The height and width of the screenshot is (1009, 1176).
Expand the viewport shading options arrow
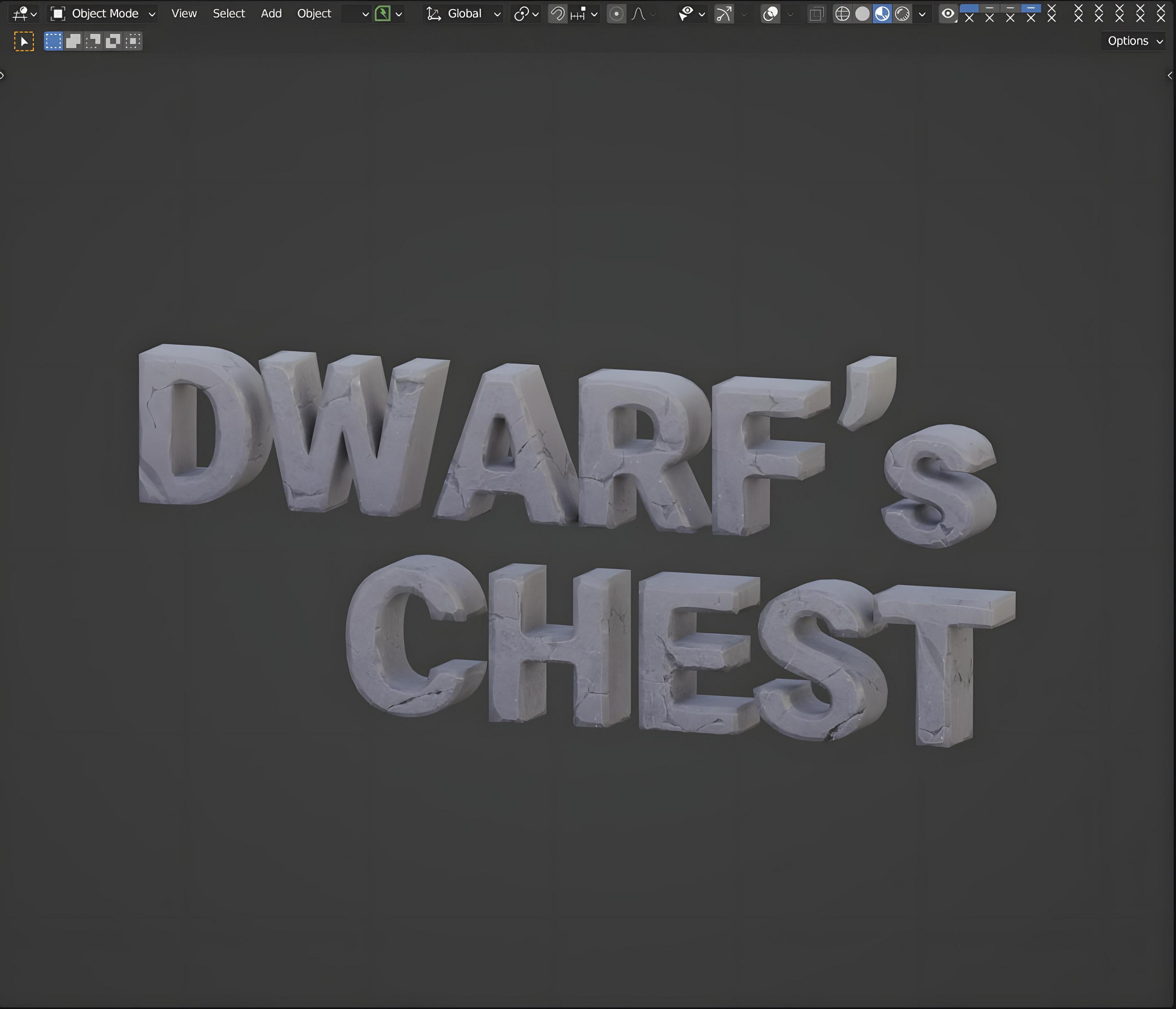click(x=922, y=14)
